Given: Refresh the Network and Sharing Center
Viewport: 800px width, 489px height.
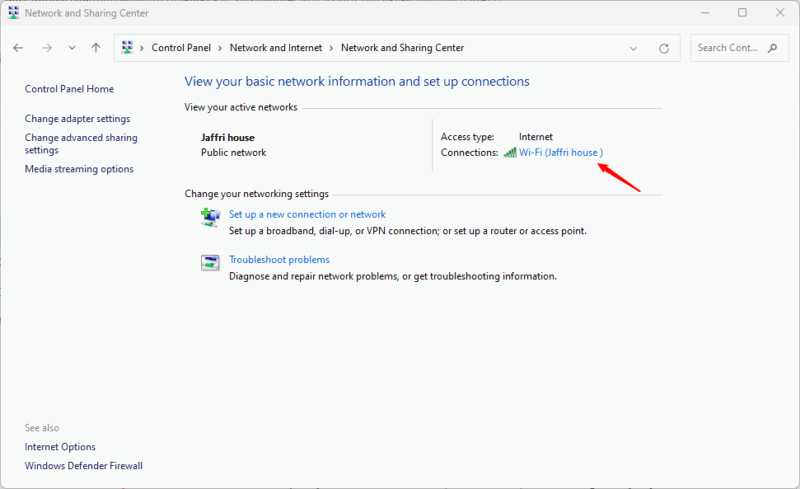Looking at the screenshot, I should coord(664,48).
